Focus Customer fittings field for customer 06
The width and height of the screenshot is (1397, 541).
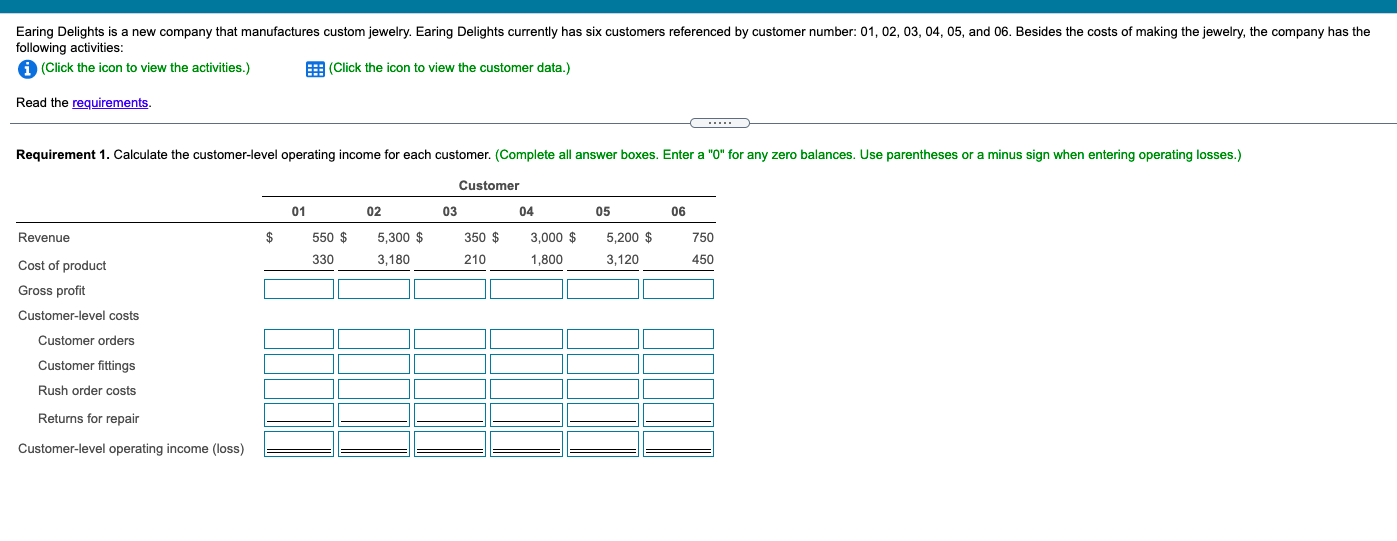[678, 364]
